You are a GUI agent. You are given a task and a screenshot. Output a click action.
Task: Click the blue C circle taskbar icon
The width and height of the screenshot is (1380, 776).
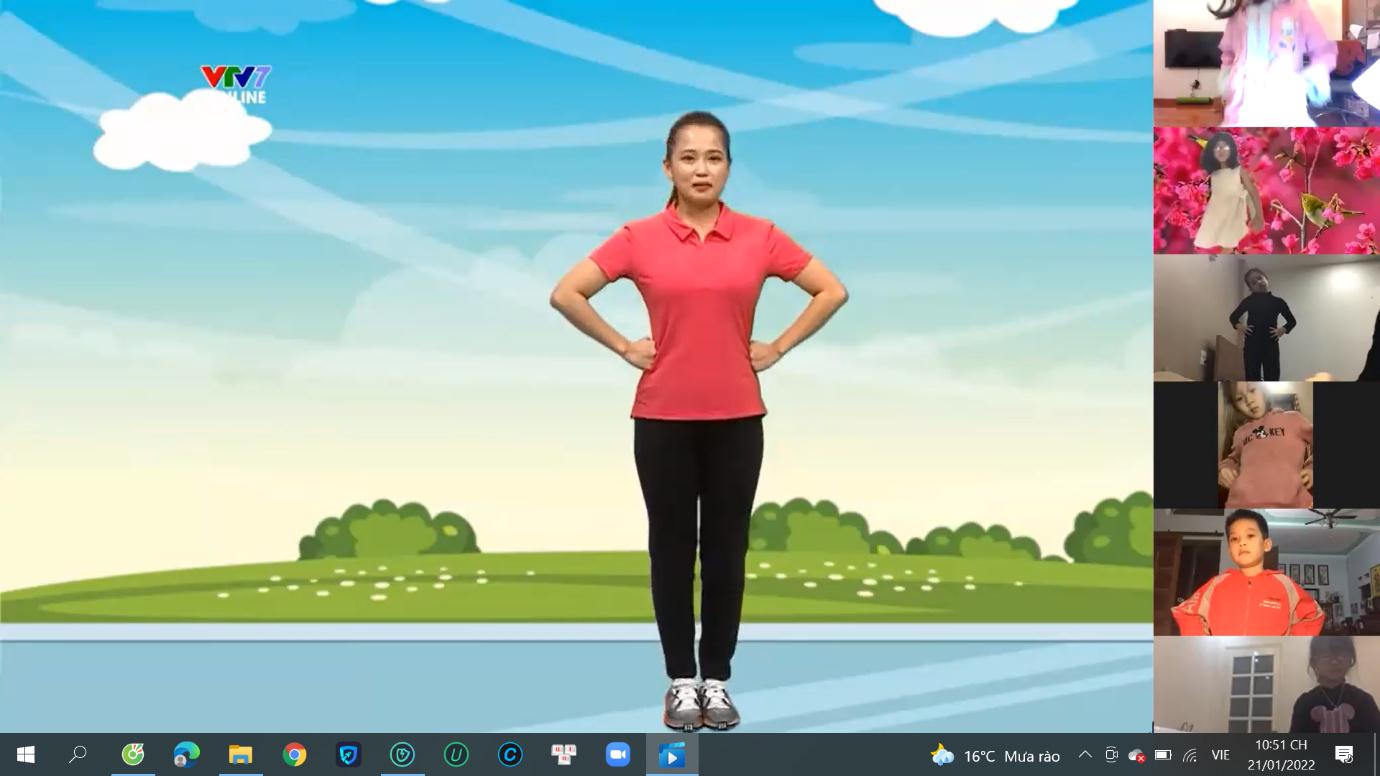click(x=510, y=755)
